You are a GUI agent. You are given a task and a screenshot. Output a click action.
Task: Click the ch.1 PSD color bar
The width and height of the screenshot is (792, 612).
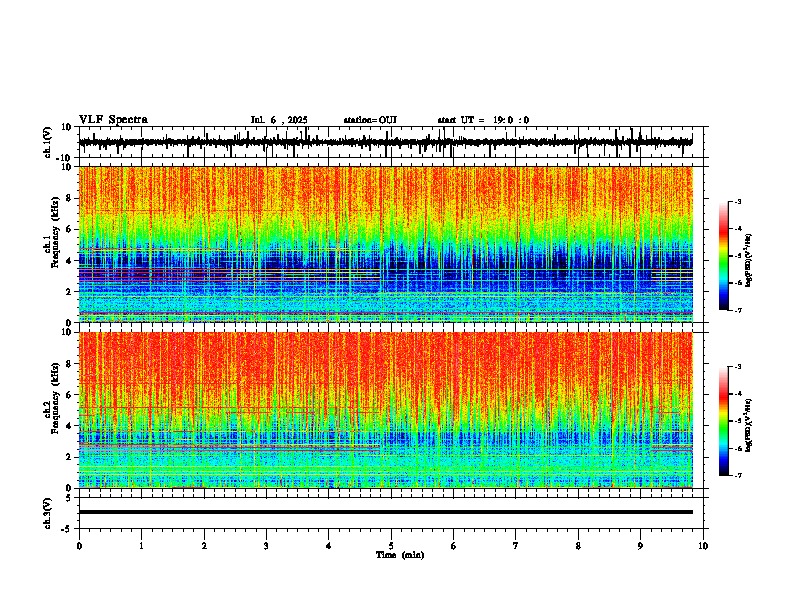[x=723, y=256]
